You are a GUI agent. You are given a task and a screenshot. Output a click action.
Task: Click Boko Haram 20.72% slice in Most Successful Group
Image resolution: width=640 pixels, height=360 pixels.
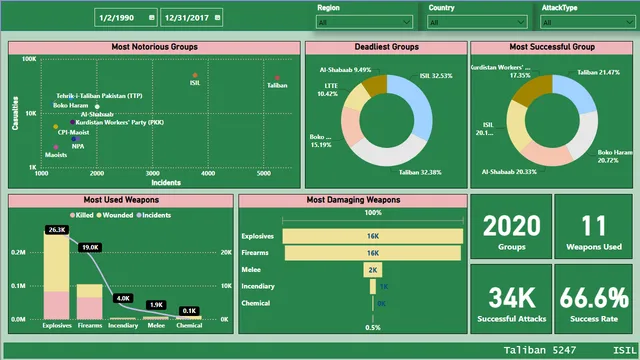tap(584, 137)
